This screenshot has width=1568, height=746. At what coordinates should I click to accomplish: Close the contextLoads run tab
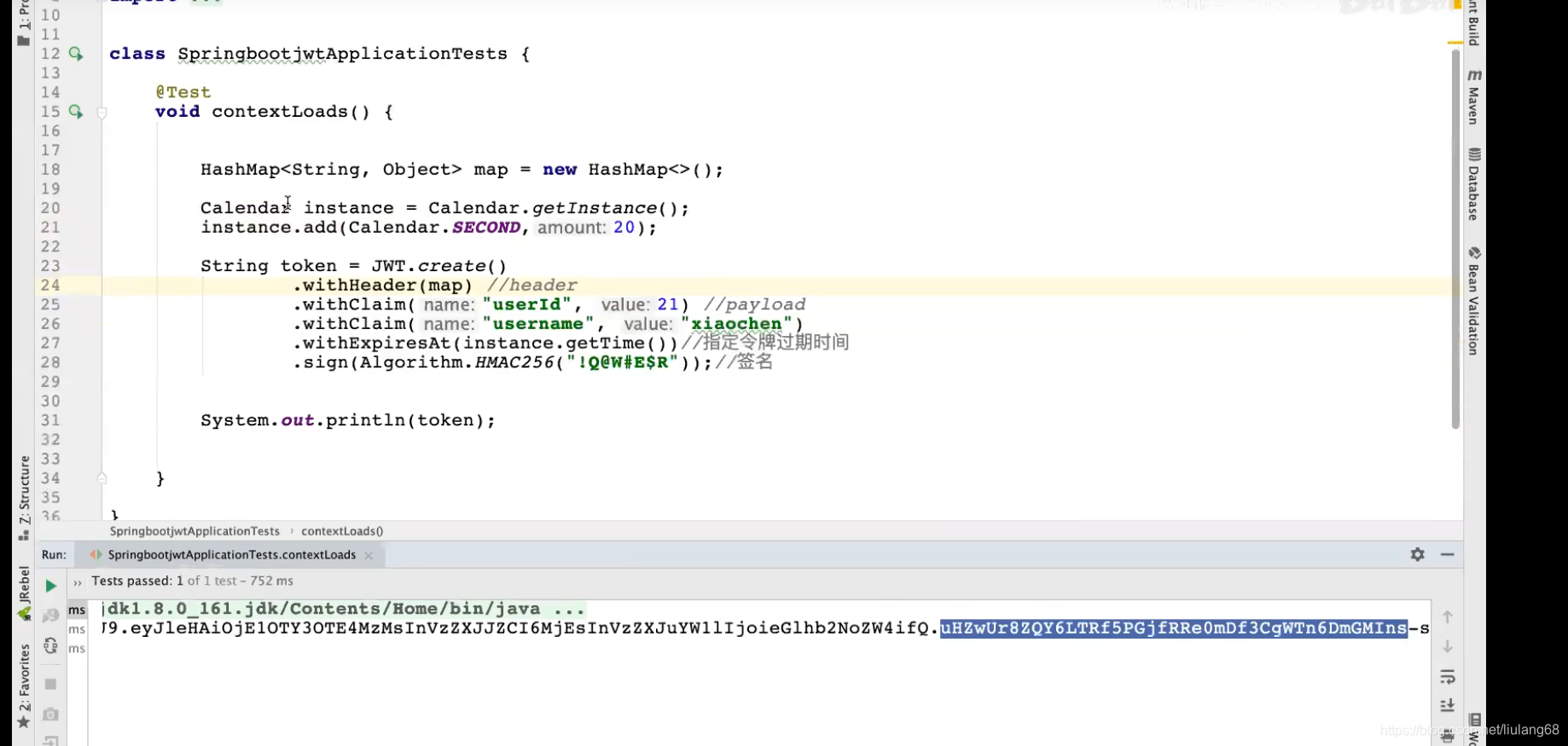369,555
